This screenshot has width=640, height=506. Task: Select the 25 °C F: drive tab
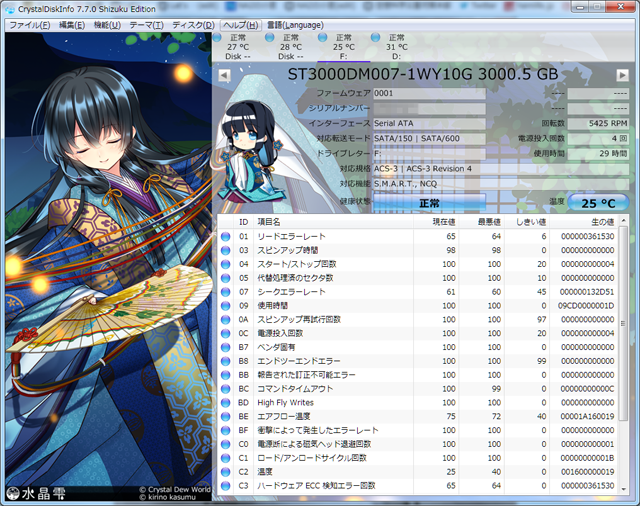pos(344,47)
